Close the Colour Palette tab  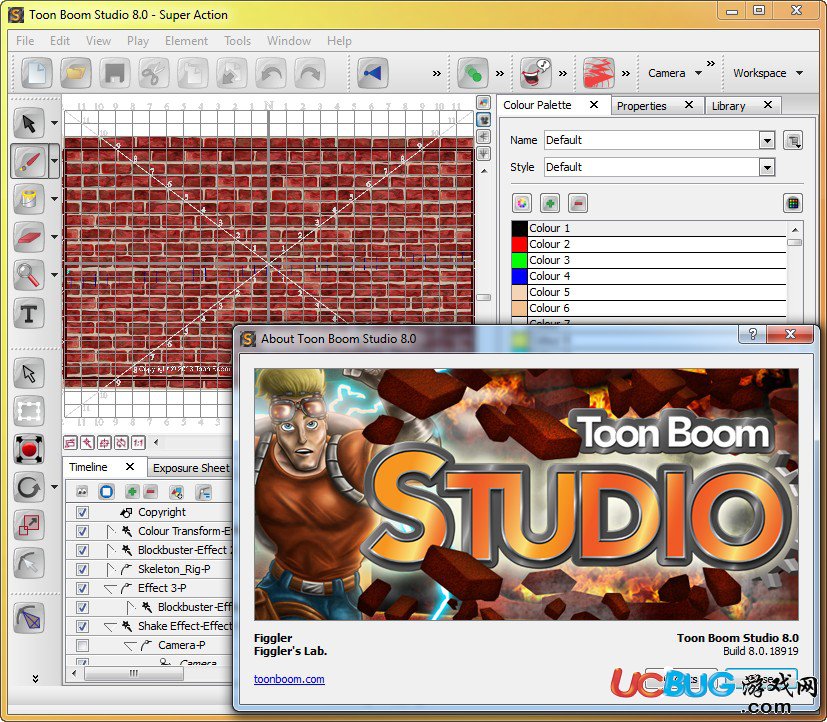coord(594,104)
